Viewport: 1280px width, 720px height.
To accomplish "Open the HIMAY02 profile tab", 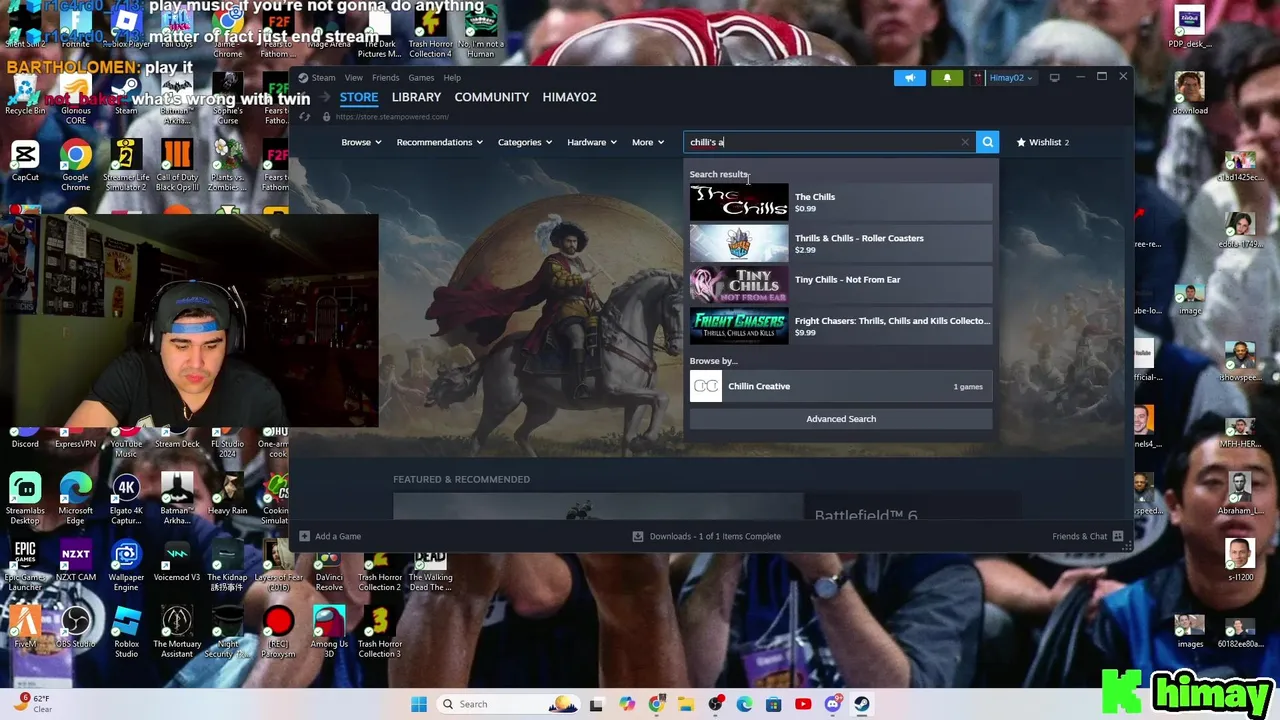I will 569,97.
